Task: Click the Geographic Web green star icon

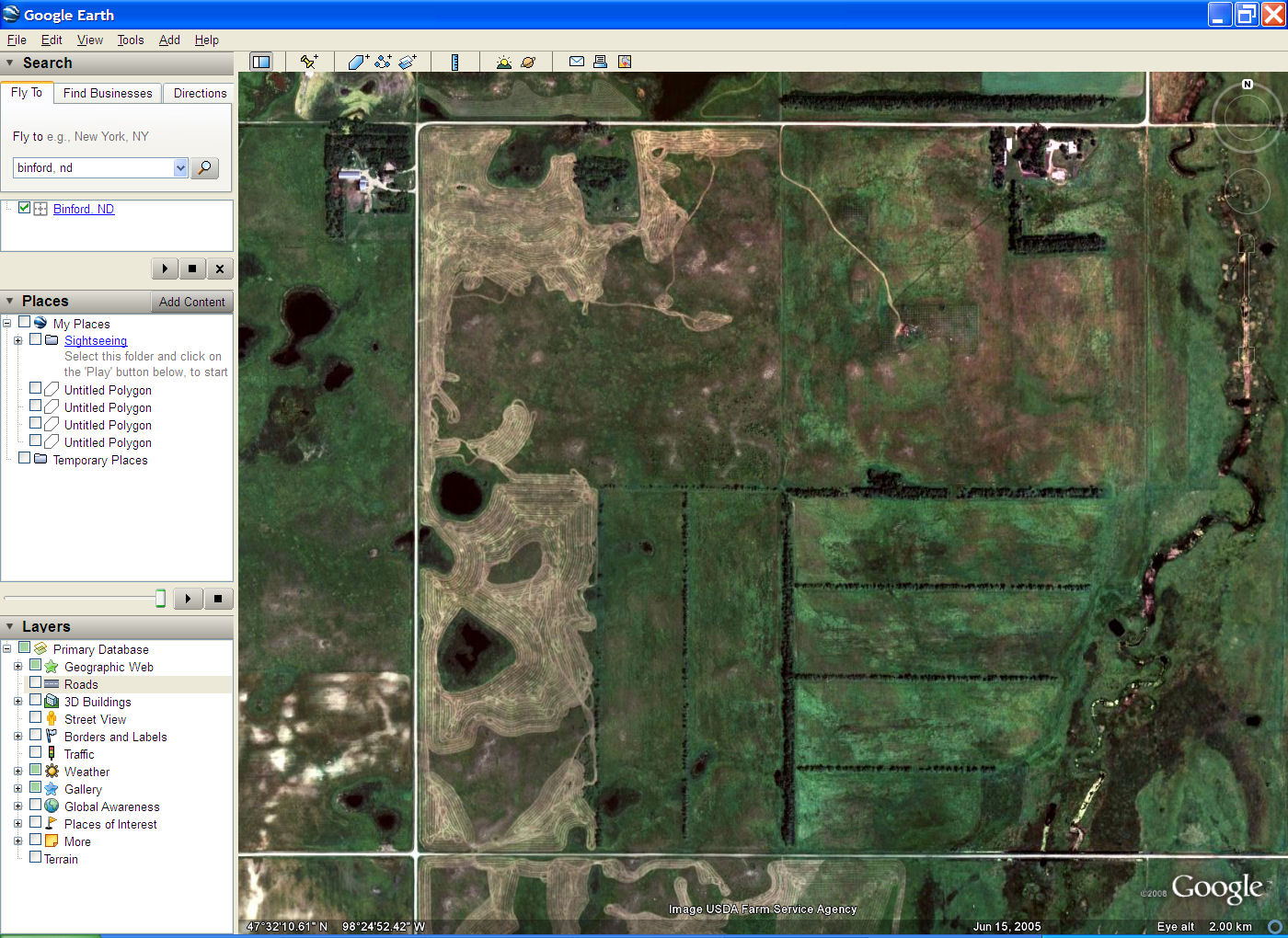Action: click(x=52, y=667)
